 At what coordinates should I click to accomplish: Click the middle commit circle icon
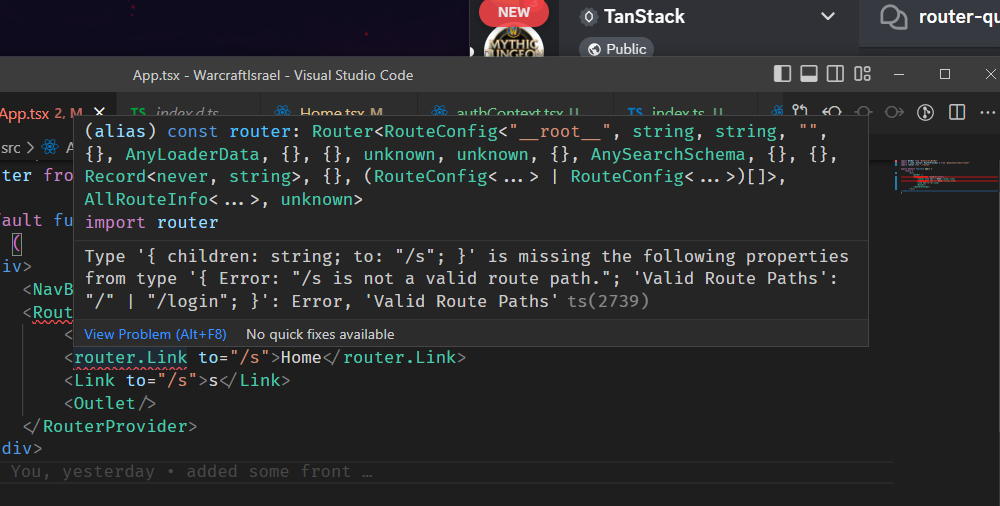pos(863,112)
